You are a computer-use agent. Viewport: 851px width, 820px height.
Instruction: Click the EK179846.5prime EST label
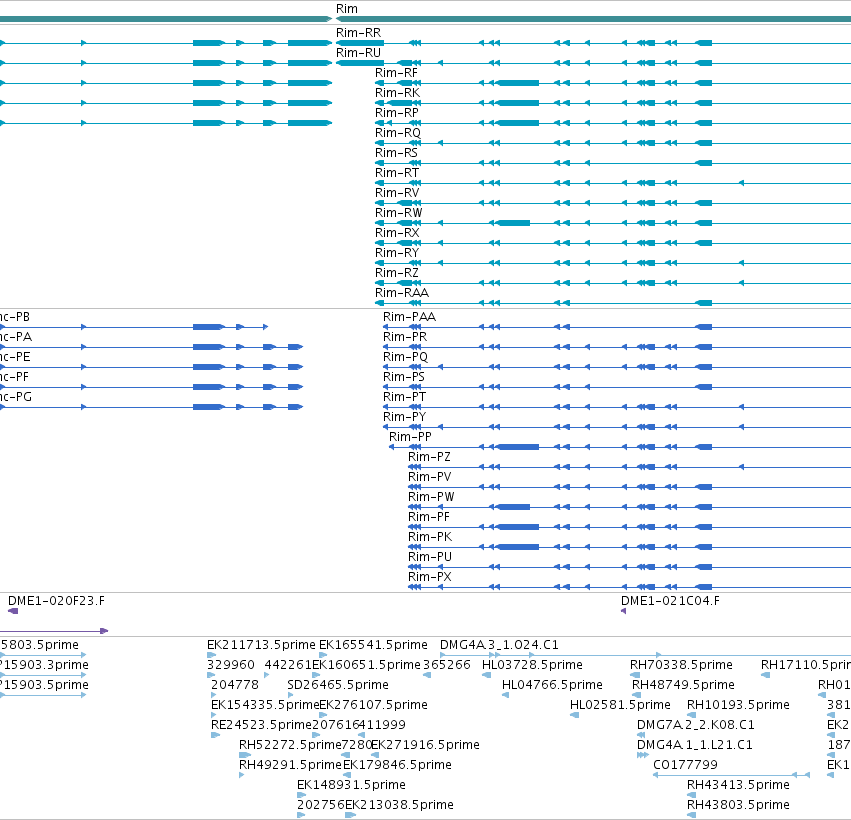coord(397,765)
